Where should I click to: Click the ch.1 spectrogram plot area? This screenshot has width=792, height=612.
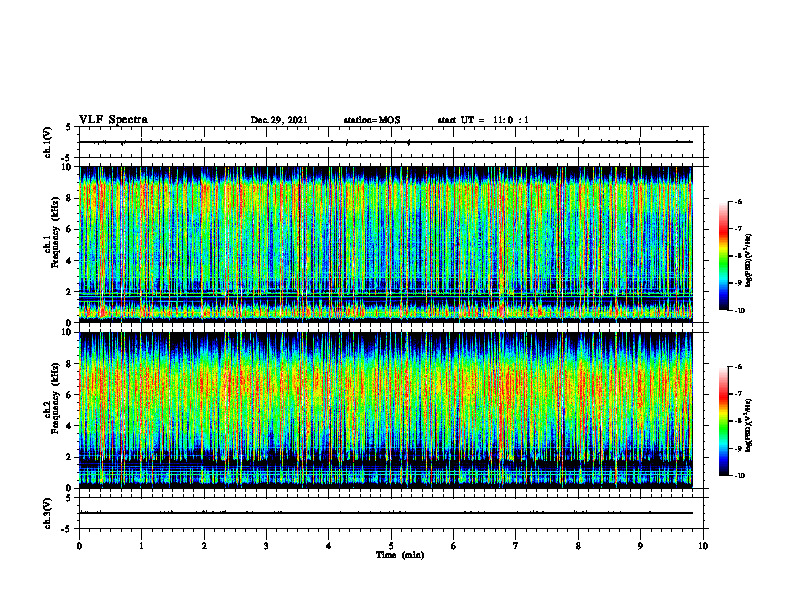click(x=385, y=244)
